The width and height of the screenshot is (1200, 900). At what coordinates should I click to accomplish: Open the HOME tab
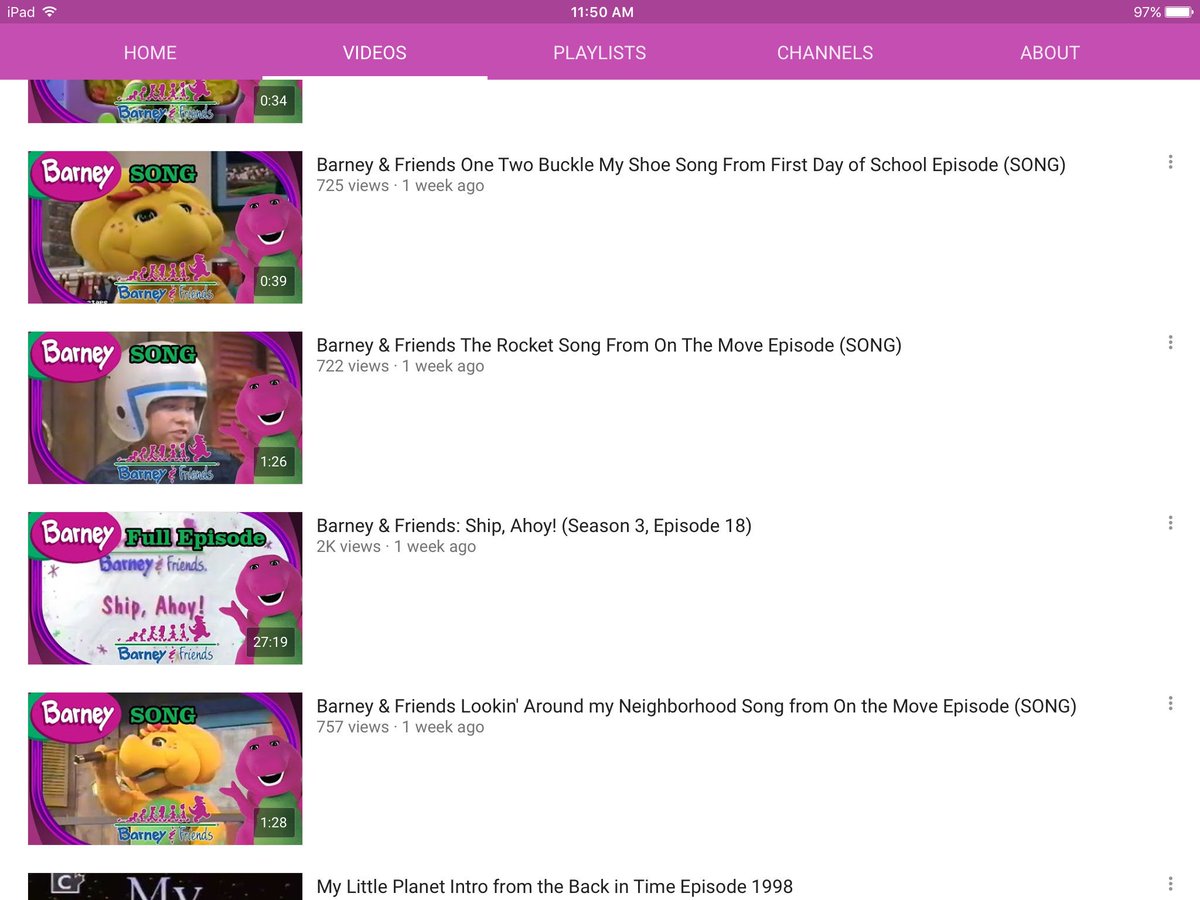(150, 53)
